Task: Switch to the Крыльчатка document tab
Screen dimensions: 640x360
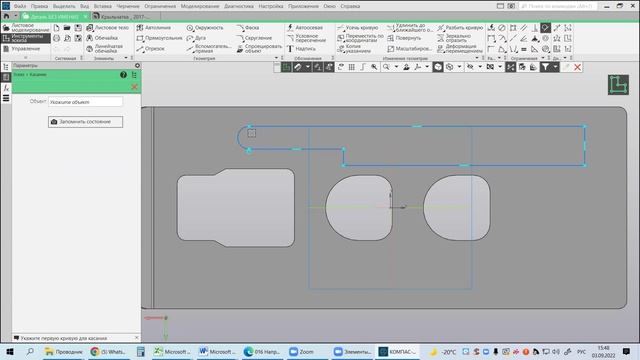Action: pos(125,17)
